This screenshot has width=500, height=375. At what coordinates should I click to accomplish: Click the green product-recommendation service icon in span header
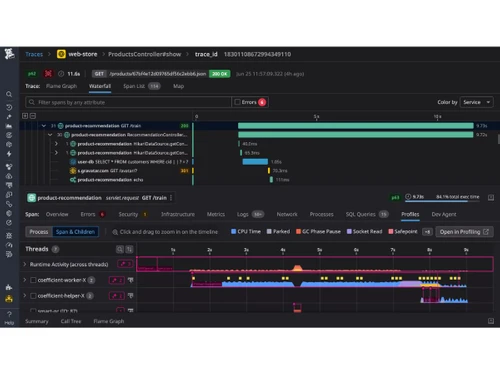point(31,198)
